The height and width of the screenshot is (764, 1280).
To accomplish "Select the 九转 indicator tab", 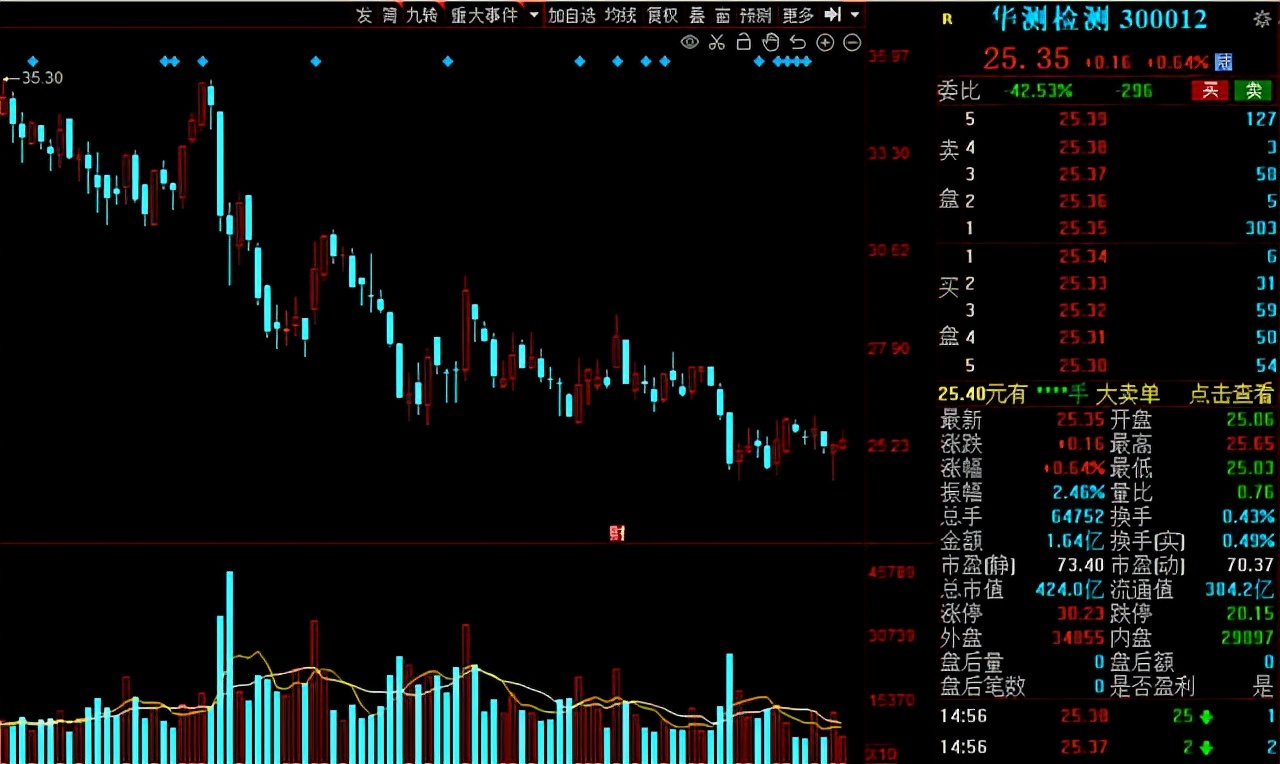I will [x=421, y=15].
